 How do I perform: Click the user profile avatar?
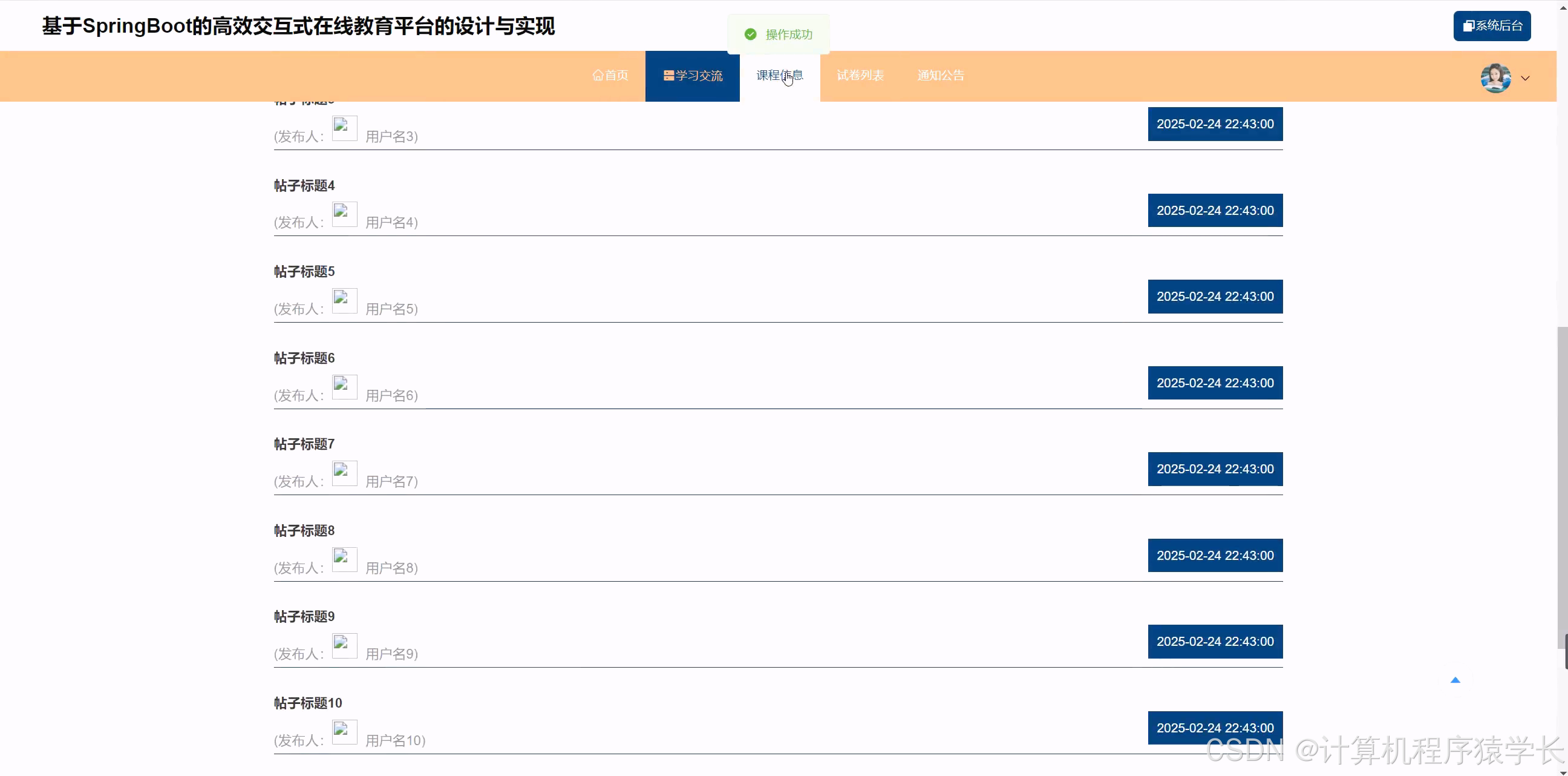1495,77
